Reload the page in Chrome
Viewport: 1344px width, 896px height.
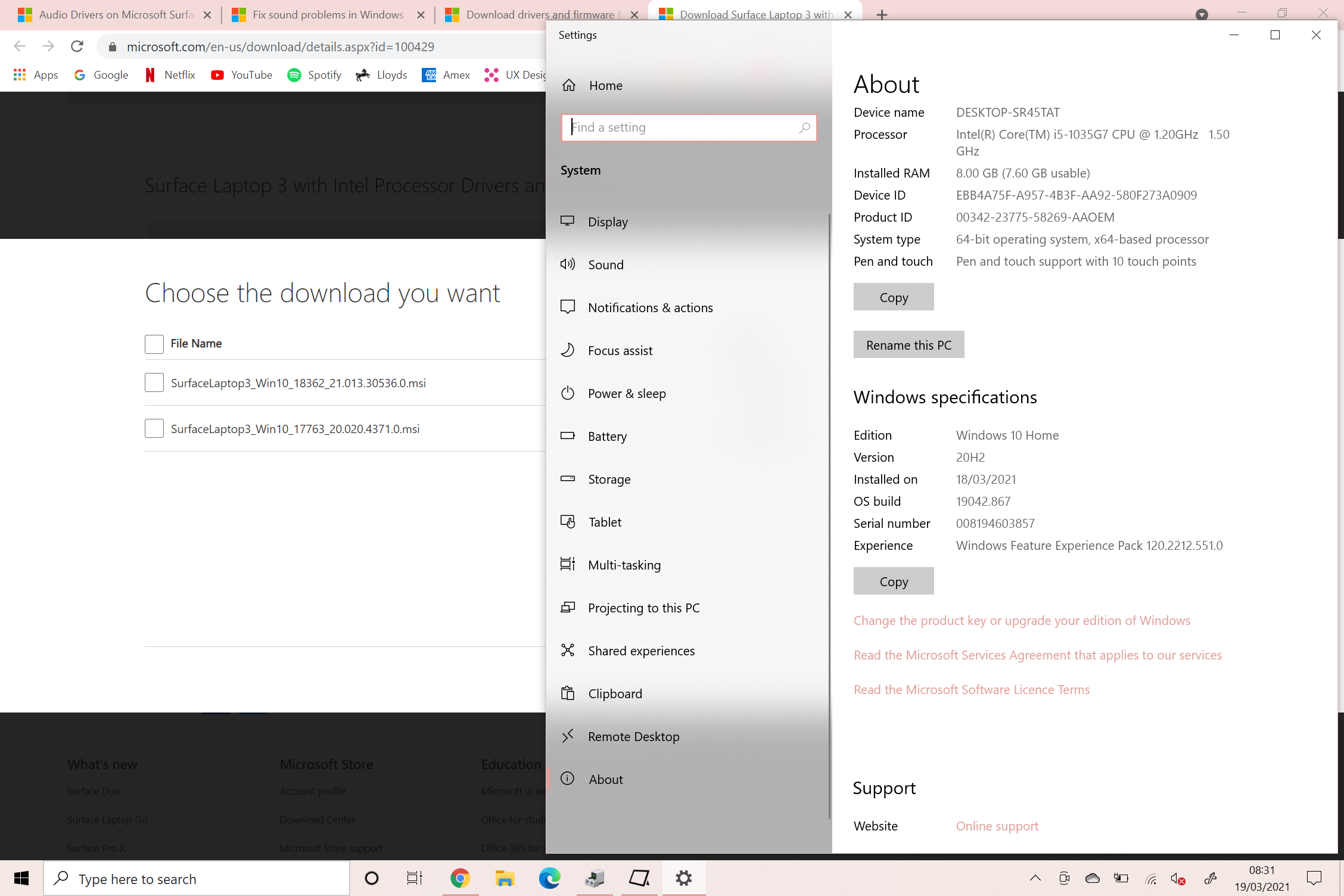pyautogui.click(x=77, y=46)
